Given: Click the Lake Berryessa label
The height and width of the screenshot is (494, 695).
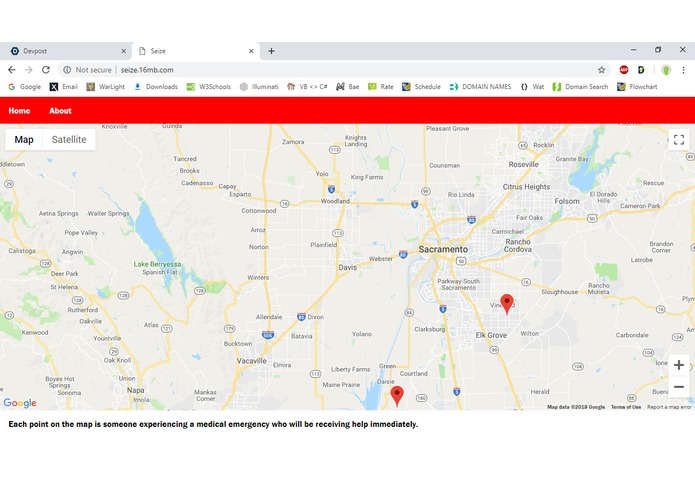Looking at the screenshot, I should pyautogui.click(x=157, y=264).
